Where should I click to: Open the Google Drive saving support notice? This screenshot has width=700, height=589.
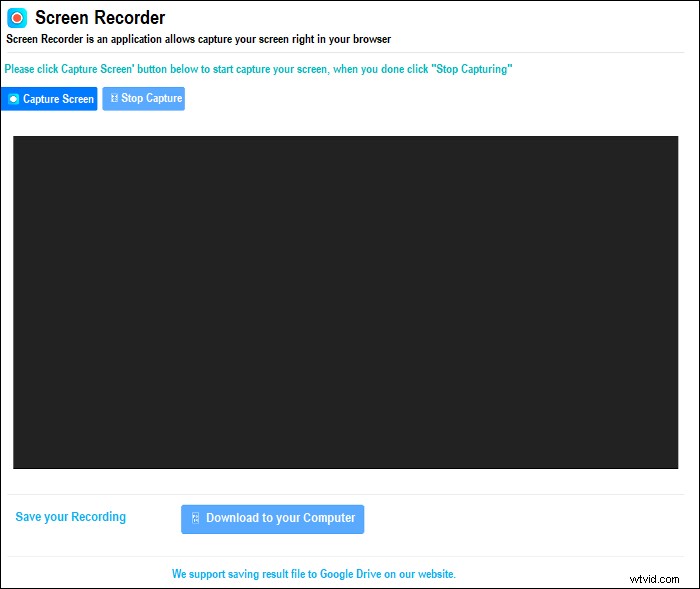313,574
